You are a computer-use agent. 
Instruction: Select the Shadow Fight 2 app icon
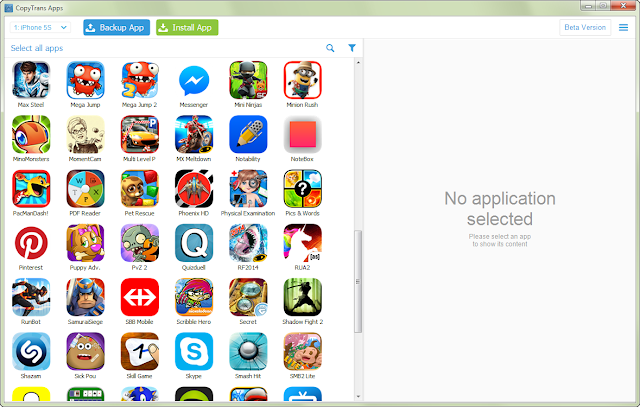tap(302, 297)
